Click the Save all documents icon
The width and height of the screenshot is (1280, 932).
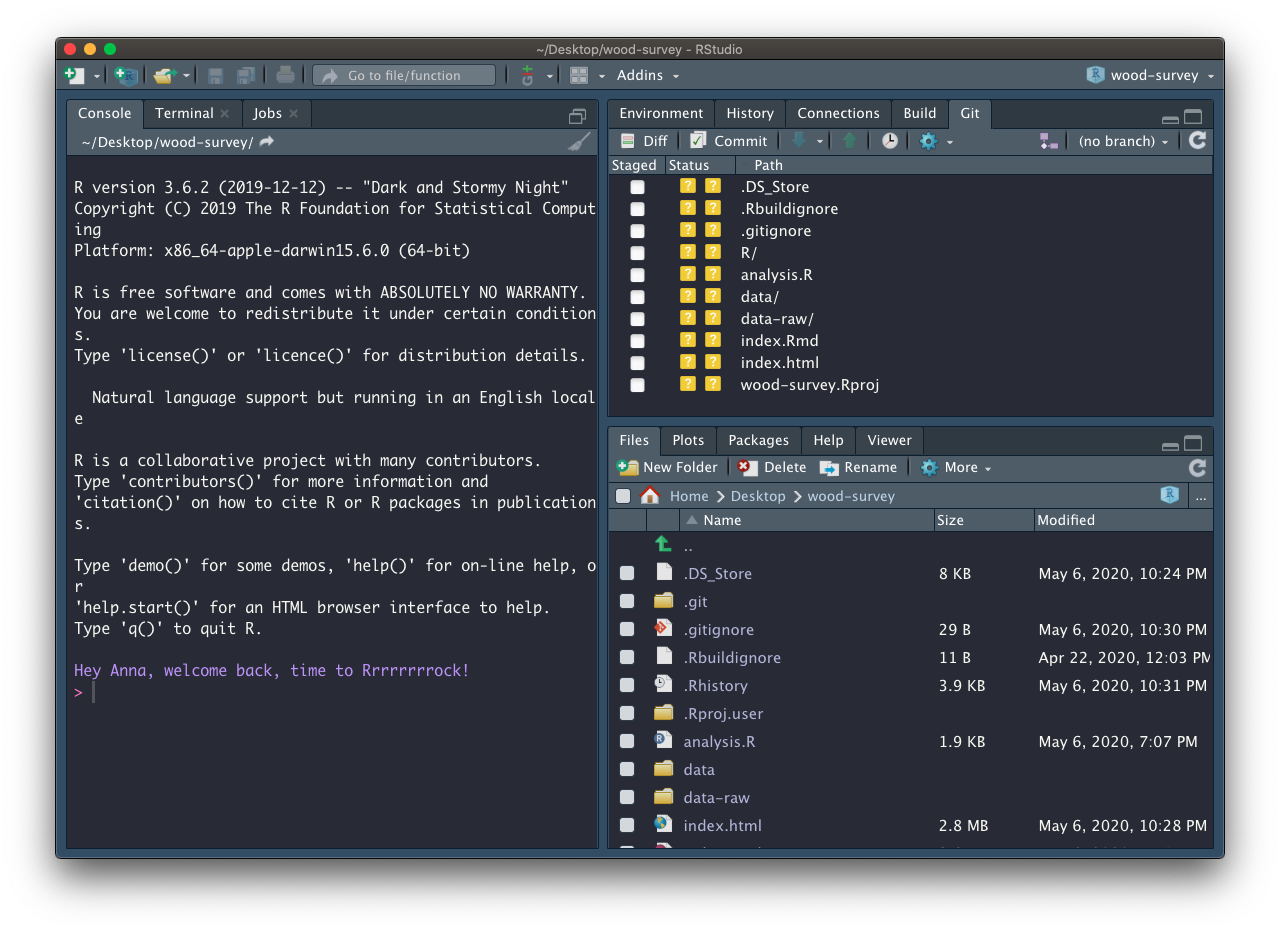click(x=245, y=75)
